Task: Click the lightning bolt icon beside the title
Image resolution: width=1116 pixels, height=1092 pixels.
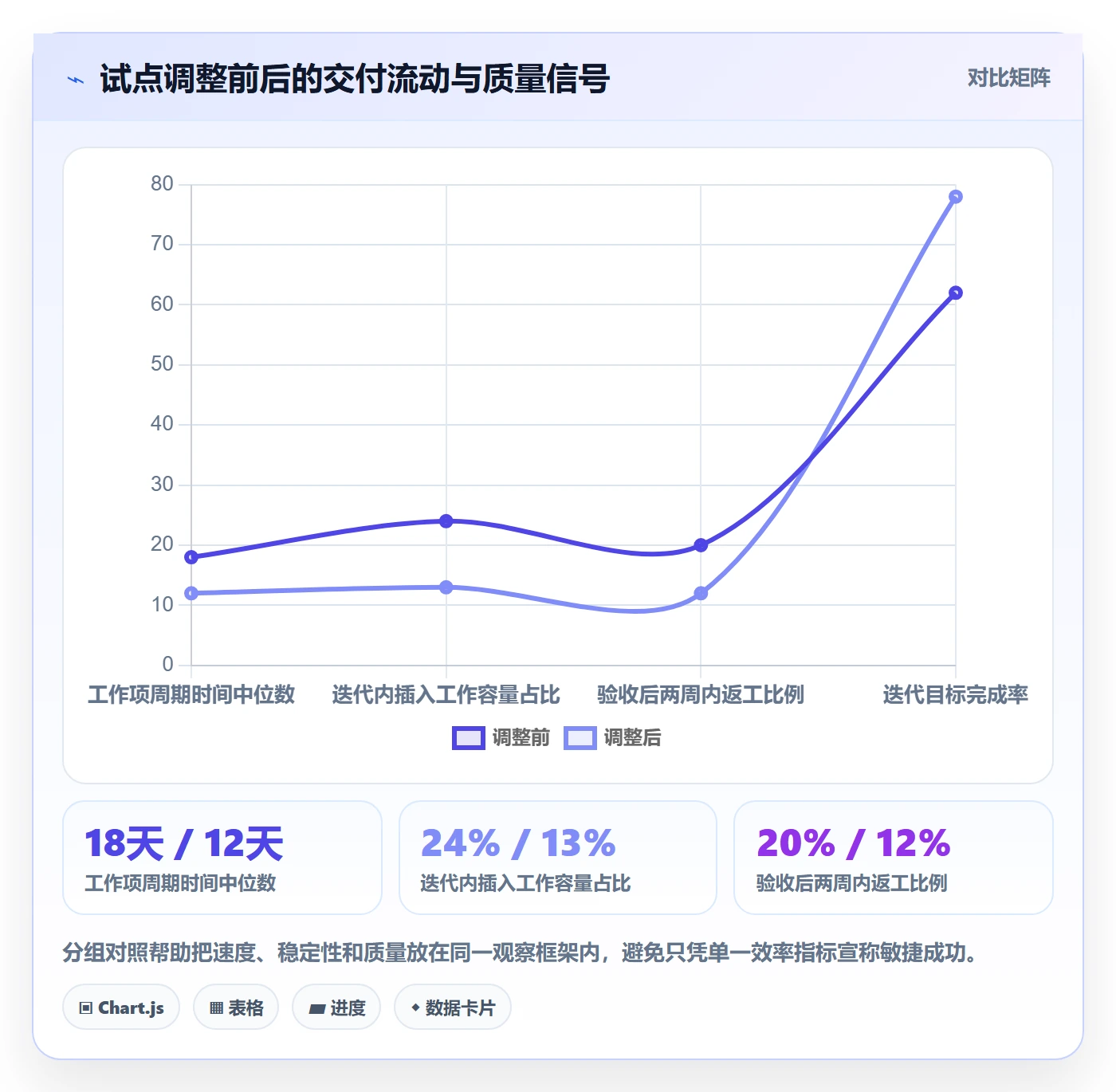Action: [x=76, y=80]
